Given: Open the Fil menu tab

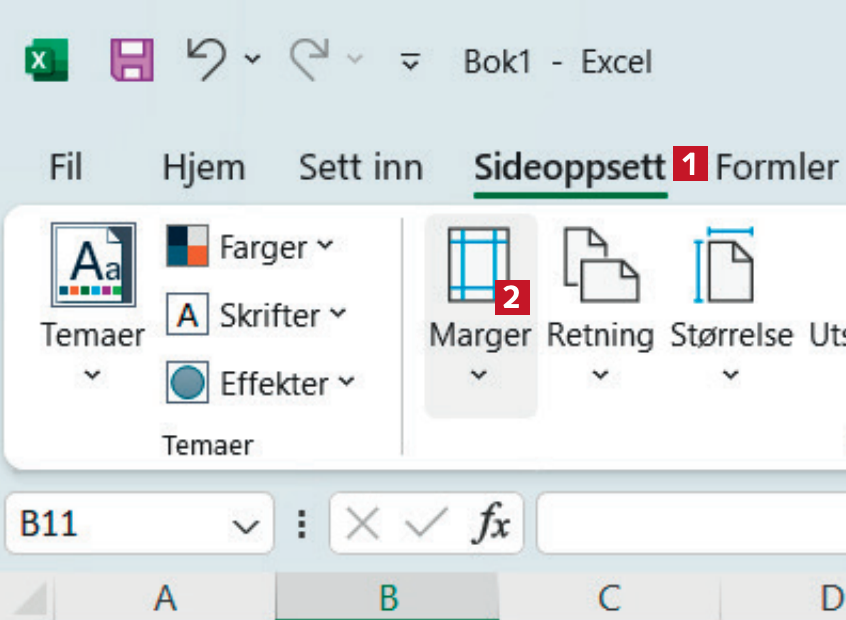Looking at the screenshot, I should [65, 167].
